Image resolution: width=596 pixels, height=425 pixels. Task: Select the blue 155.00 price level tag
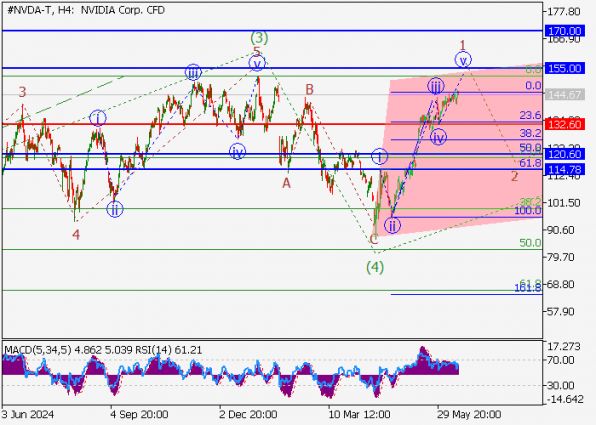pyautogui.click(x=564, y=68)
